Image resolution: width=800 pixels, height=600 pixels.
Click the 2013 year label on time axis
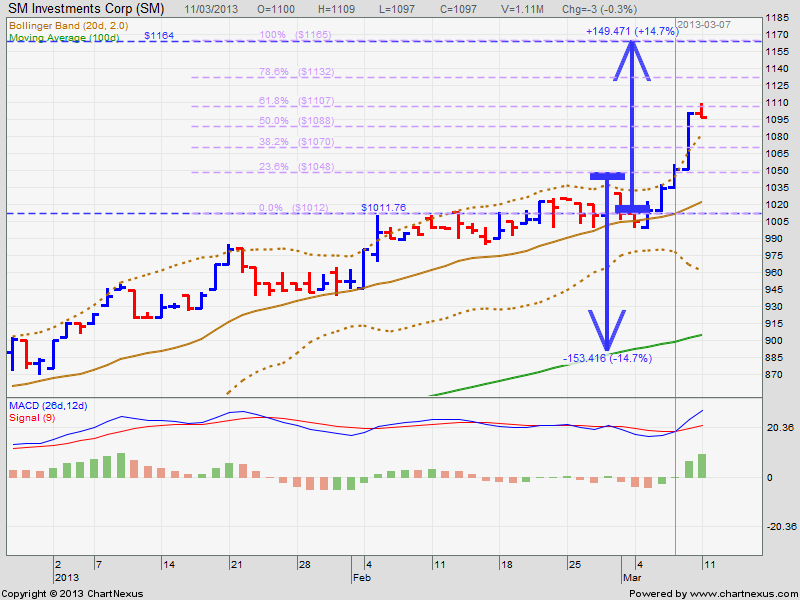[x=67, y=578]
